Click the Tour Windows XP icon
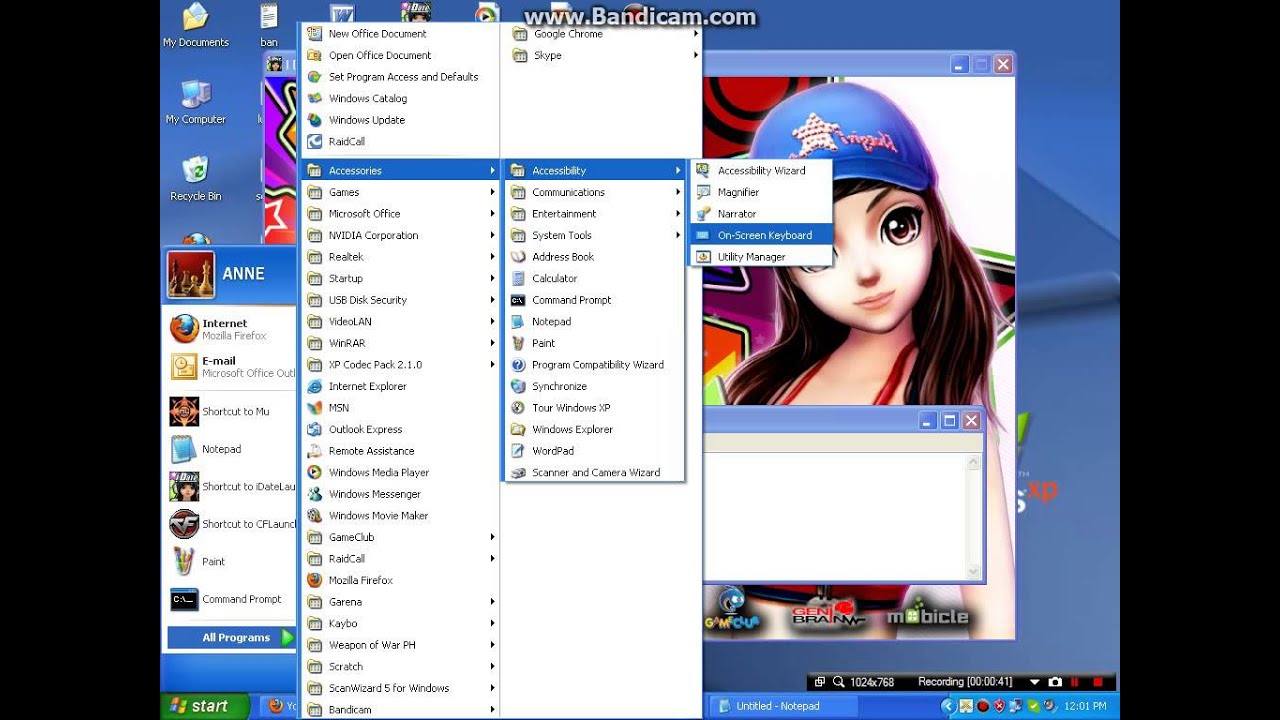1280x720 pixels. click(x=518, y=408)
